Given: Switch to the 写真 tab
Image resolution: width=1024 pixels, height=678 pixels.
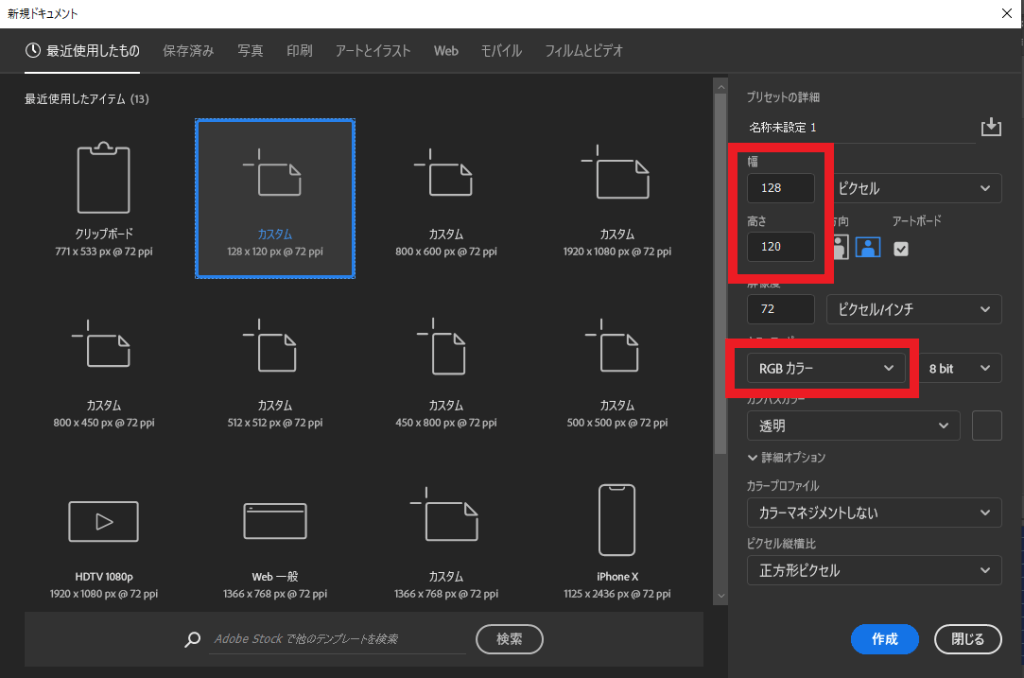Looking at the screenshot, I should [x=250, y=50].
